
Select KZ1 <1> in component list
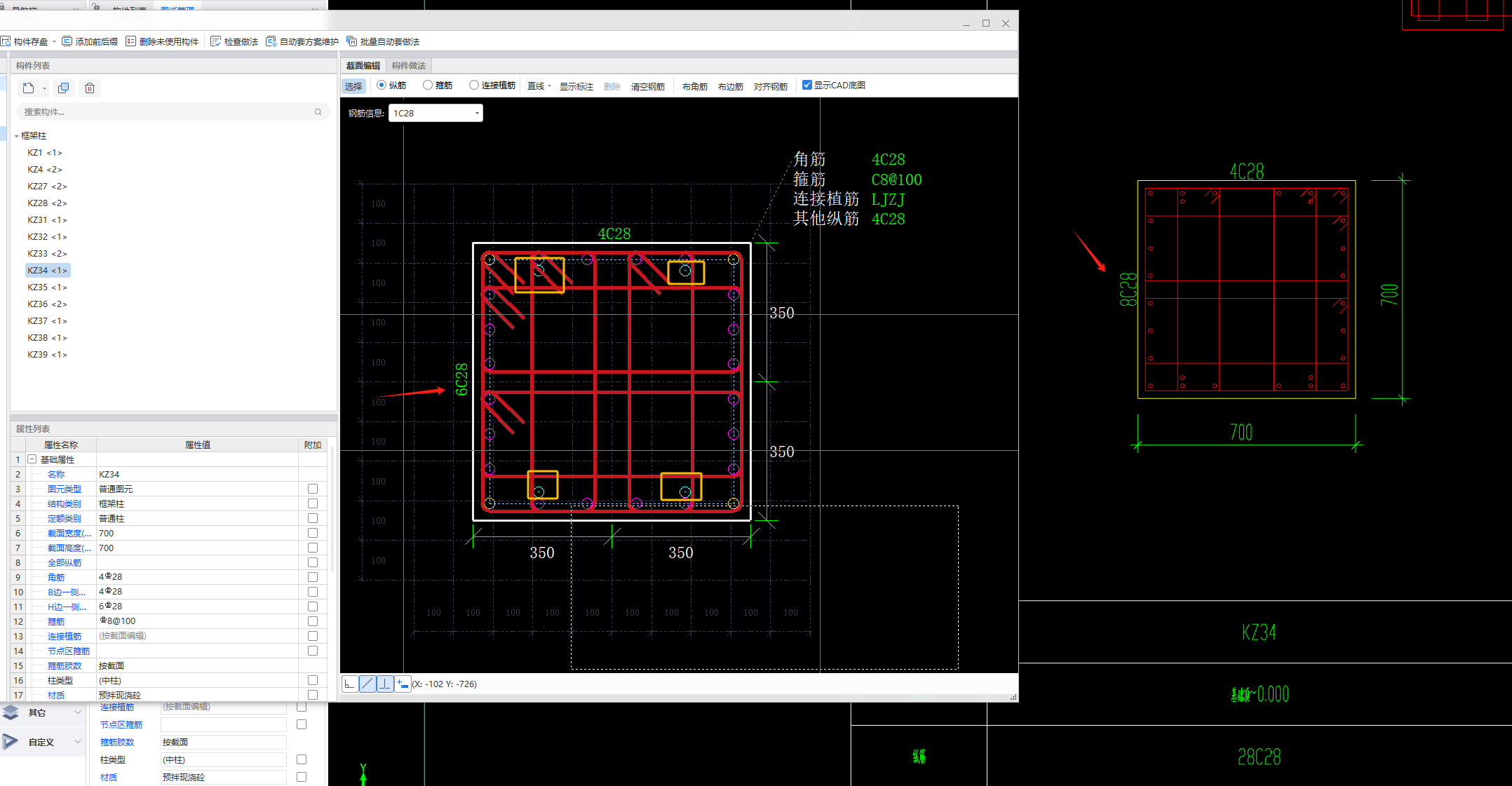click(45, 152)
